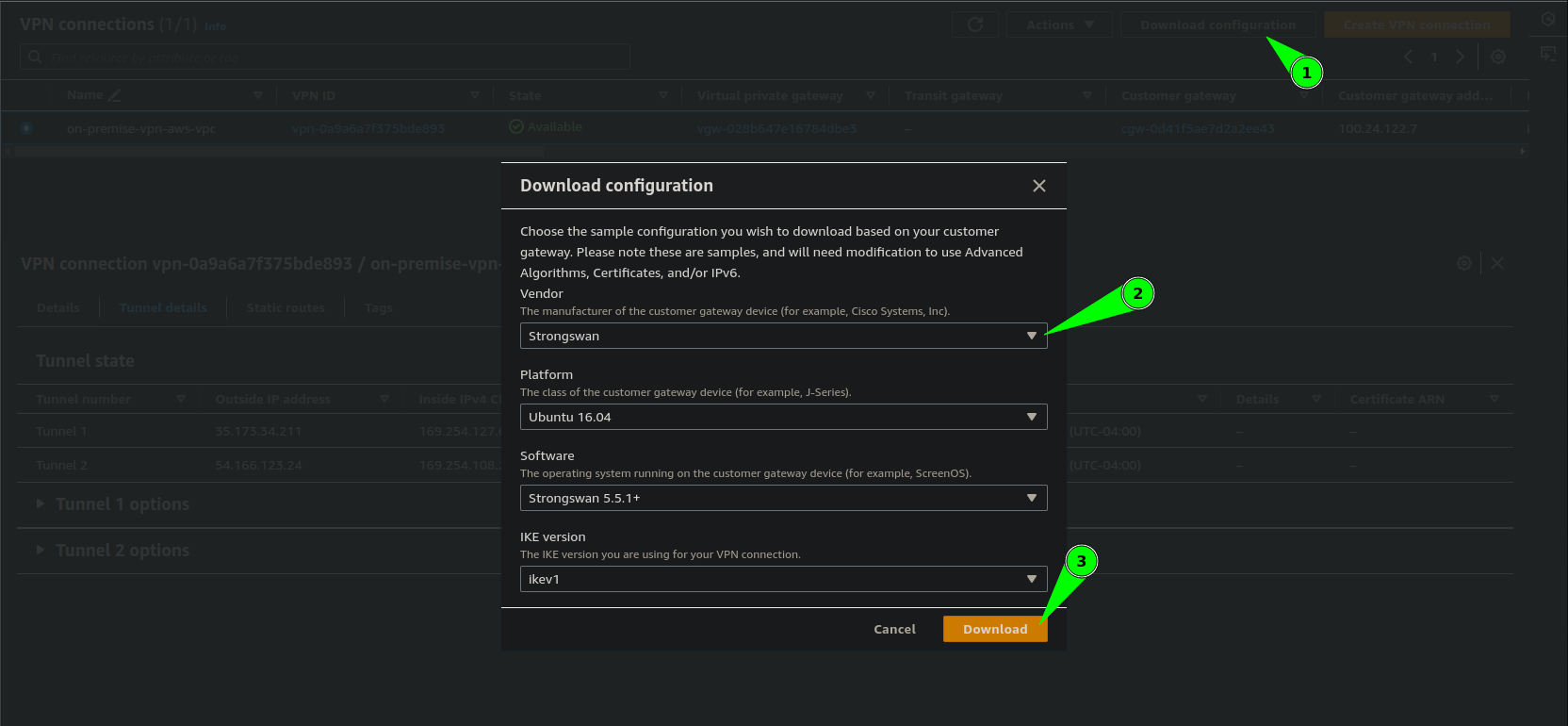Sort by Name column arrow
Screen dimensions: 1568x726
click(x=258, y=95)
